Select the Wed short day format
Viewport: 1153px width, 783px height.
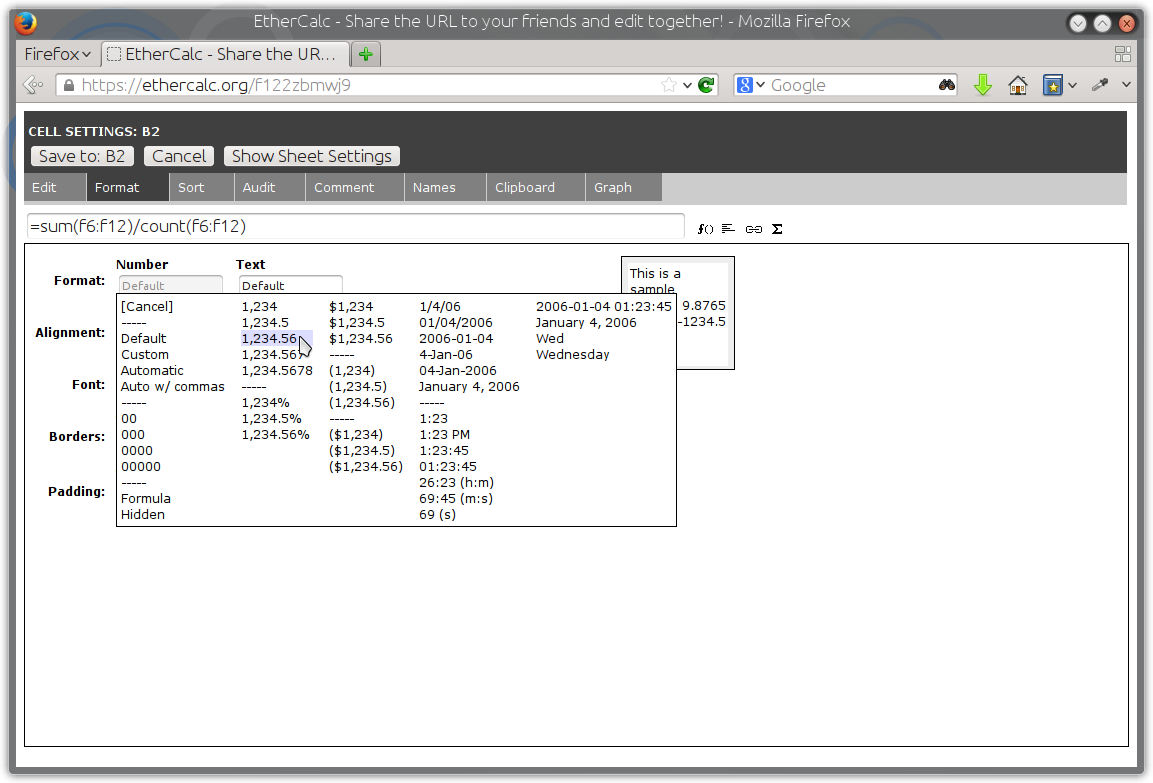pos(550,339)
